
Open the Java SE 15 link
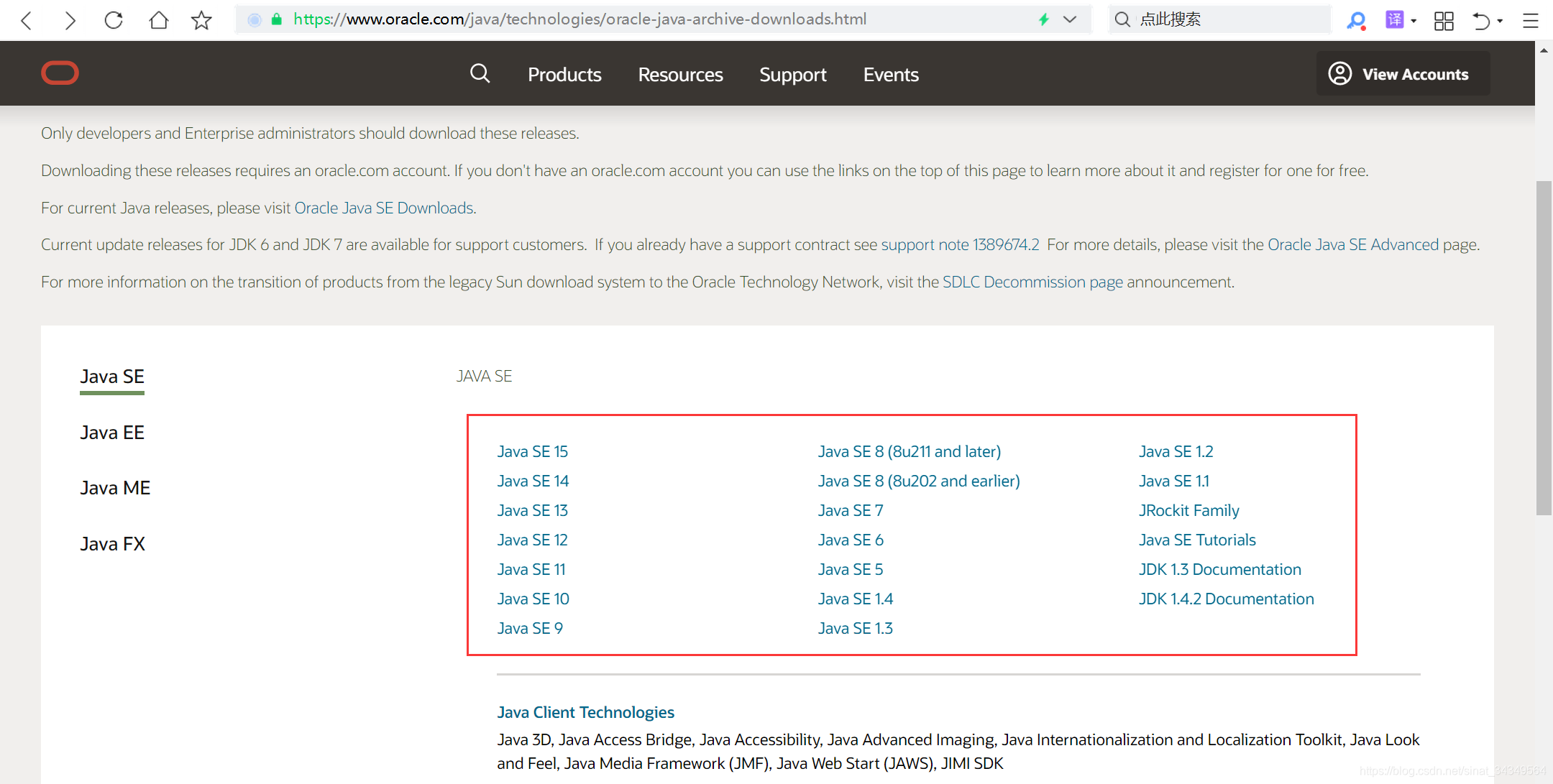tap(533, 451)
